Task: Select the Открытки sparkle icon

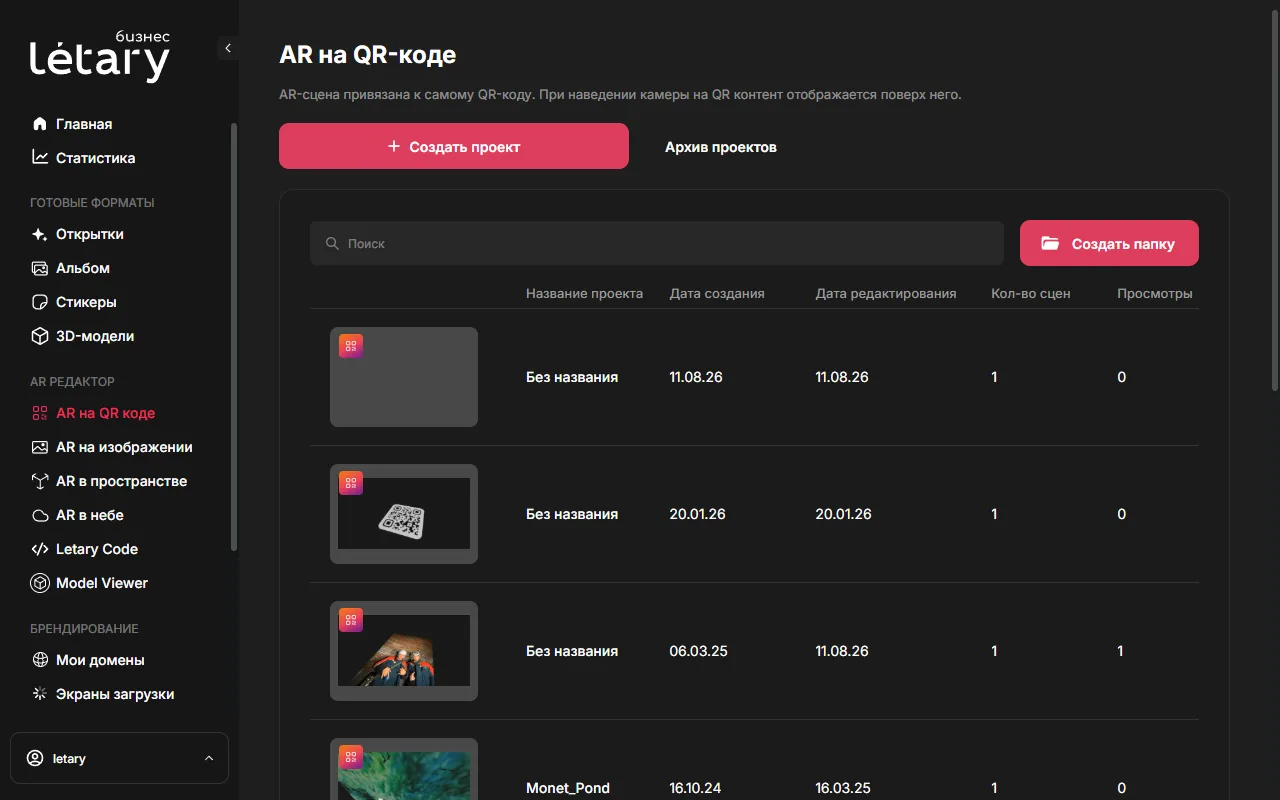Action: click(40, 234)
